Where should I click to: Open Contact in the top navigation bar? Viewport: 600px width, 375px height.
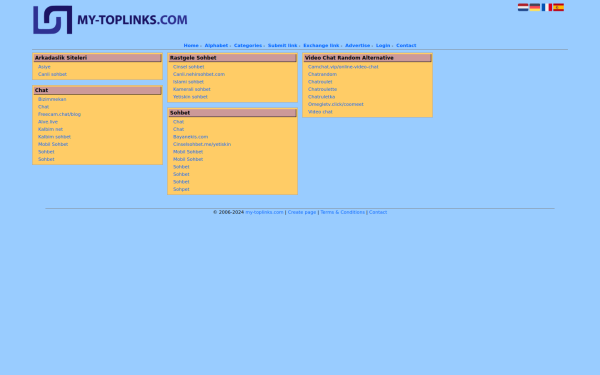[x=406, y=46]
